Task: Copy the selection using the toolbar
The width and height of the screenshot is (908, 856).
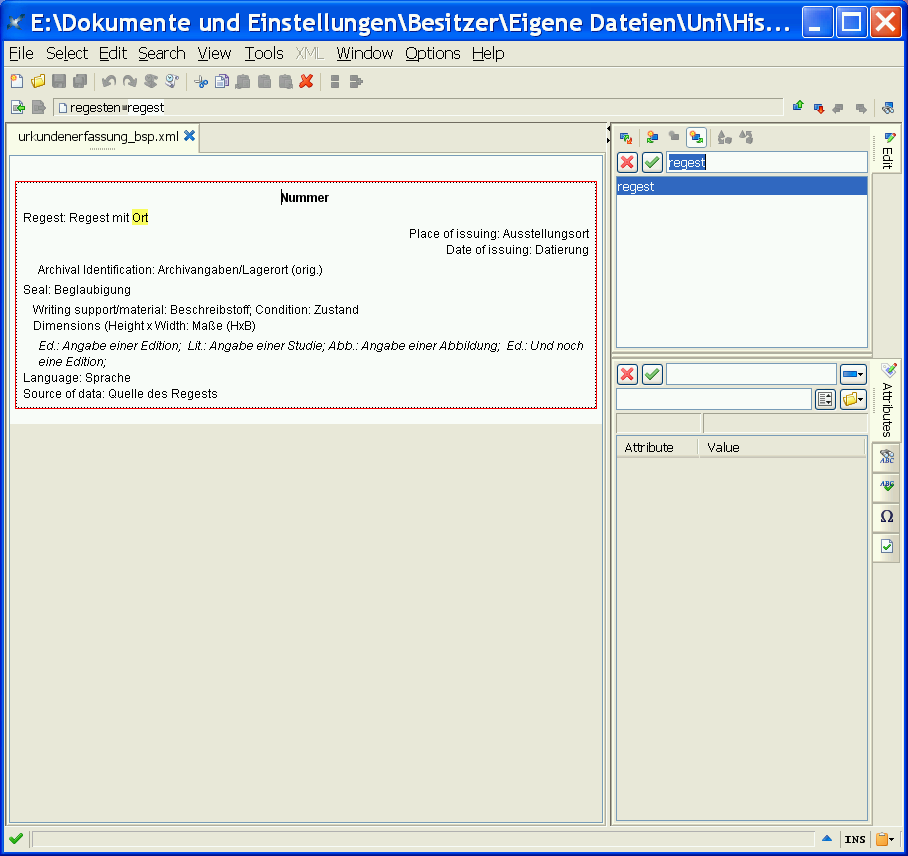Action: pyautogui.click(x=222, y=82)
